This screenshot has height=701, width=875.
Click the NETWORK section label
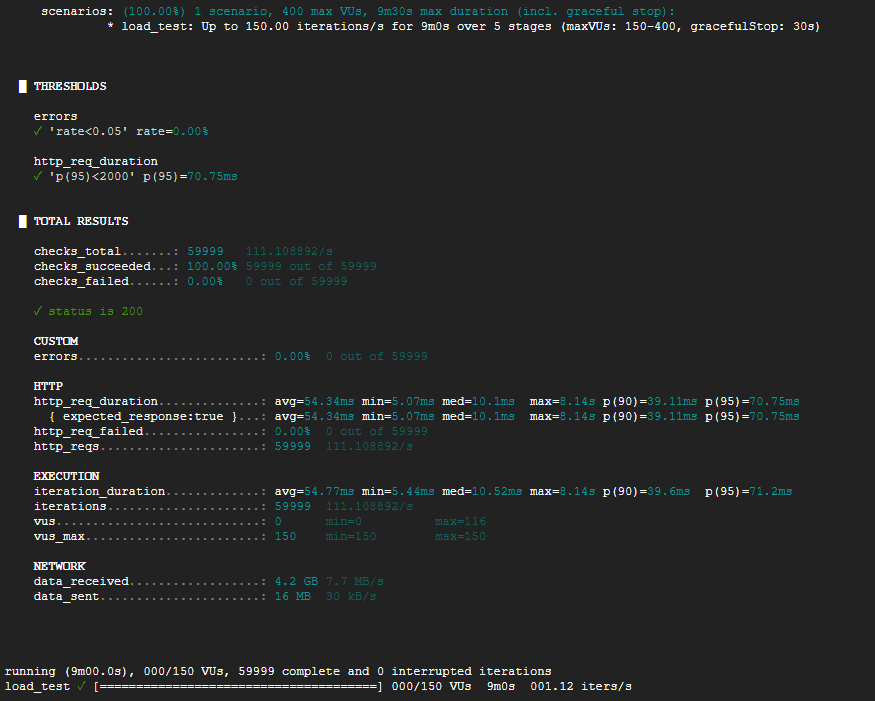[59, 566]
